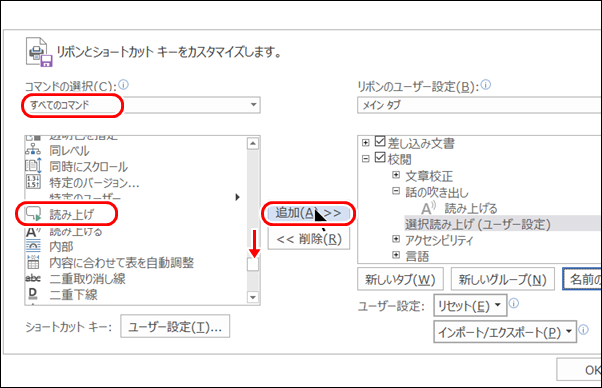The width and height of the screenshot is (602, 388).
Task: Open the リセット dropdown button
Action: 470,305
